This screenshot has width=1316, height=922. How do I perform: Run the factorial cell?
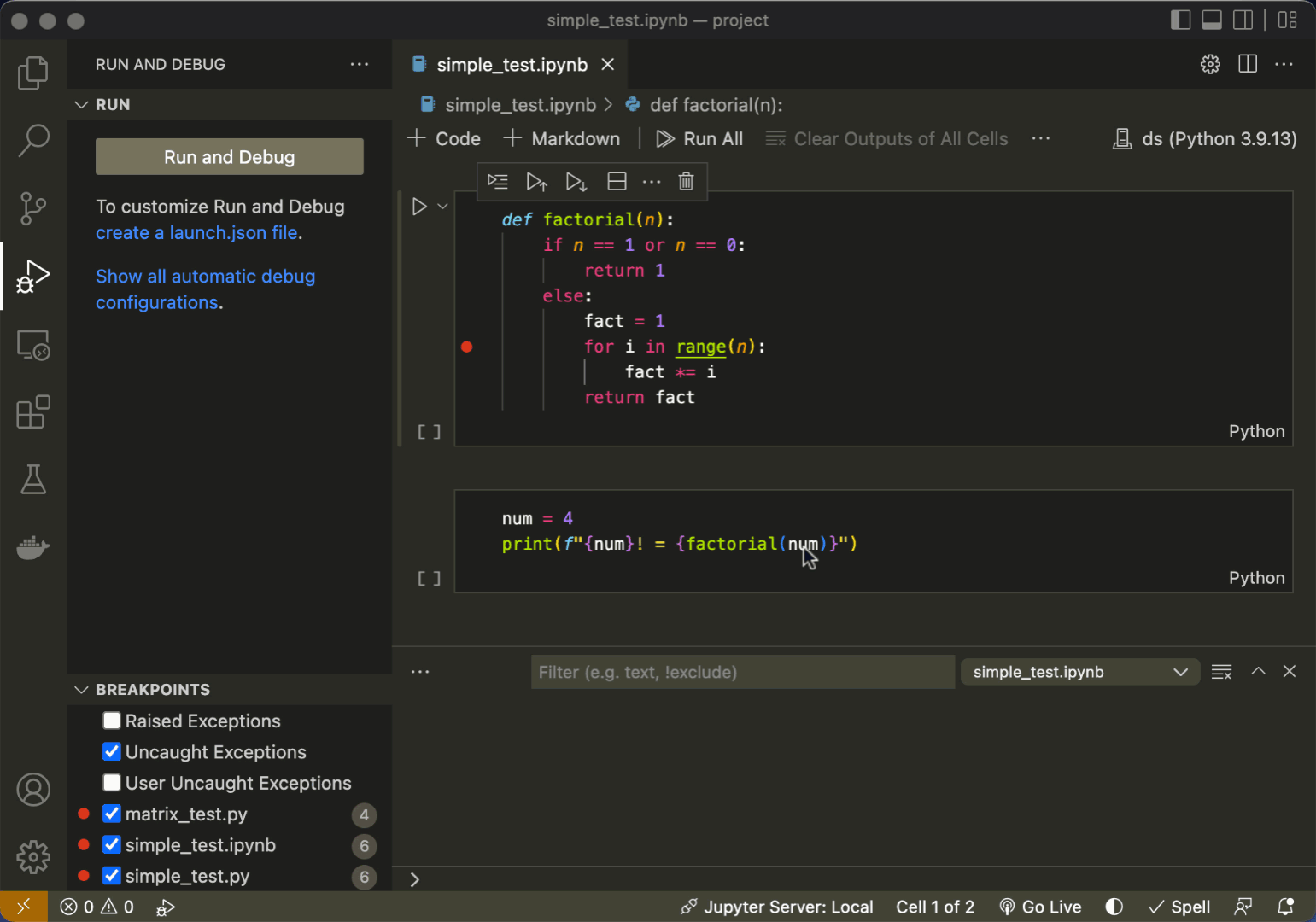coord(419,207)
